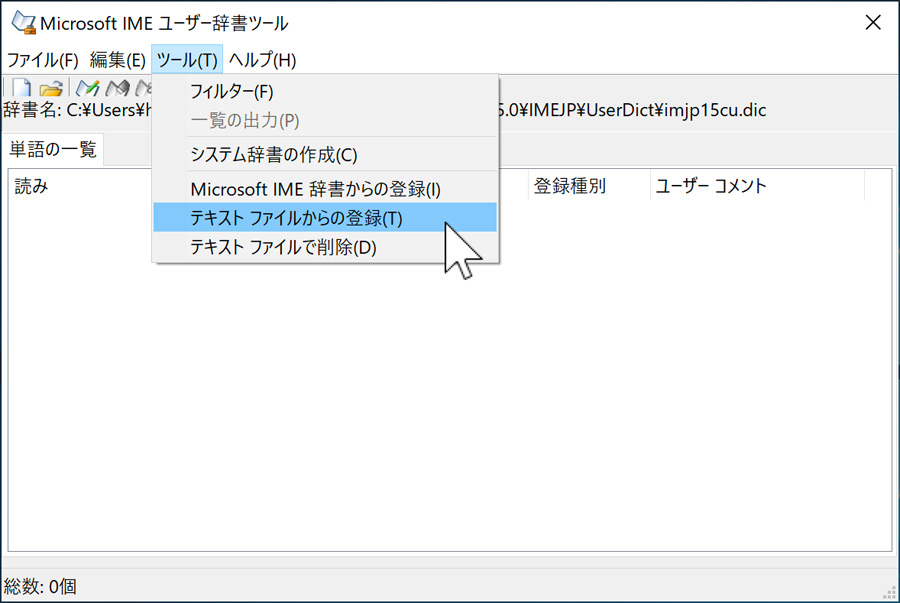This screenshot has width=900, height=603.
Task: Select テキスト ファイルで削除(D)
Action: pos(325,247)
